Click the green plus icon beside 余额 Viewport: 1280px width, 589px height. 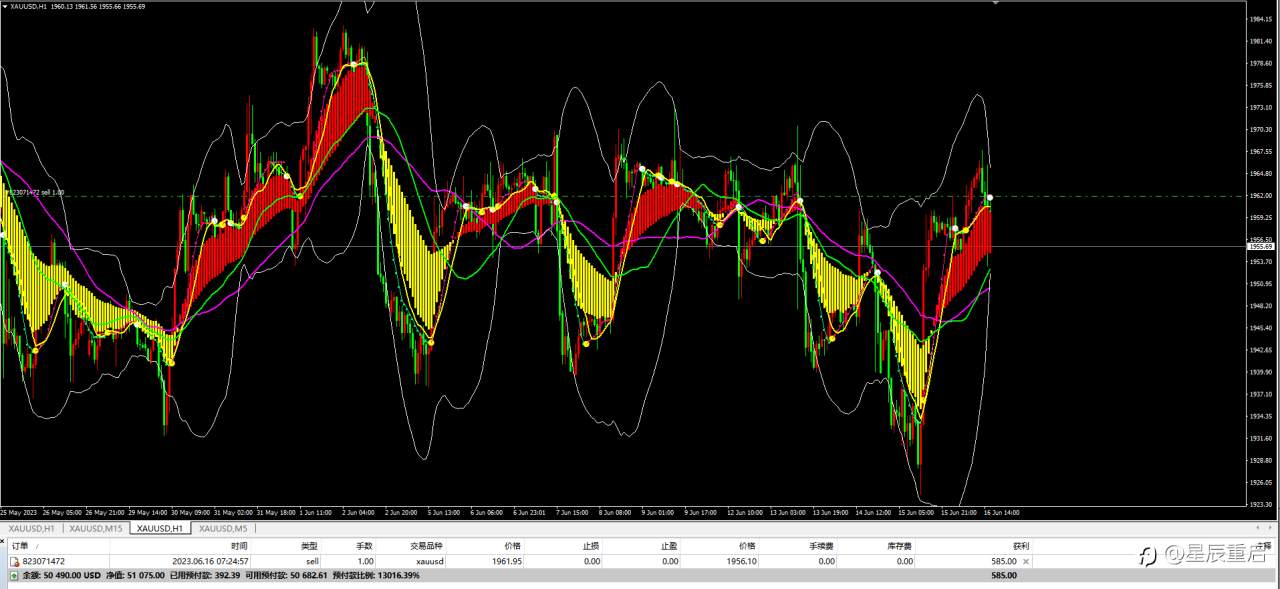click(x=14, y=576)
